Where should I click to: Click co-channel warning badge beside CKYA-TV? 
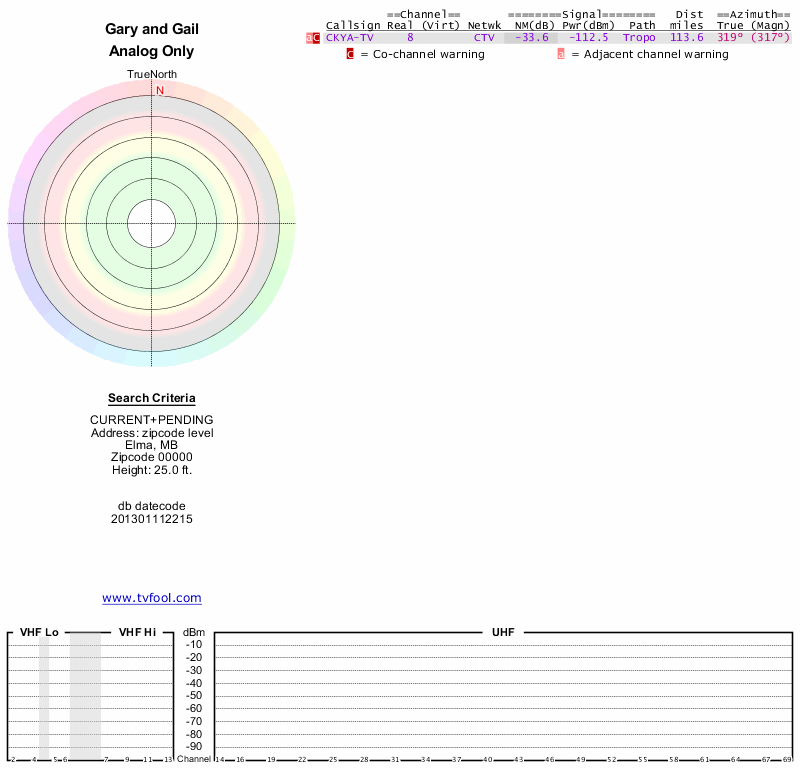pyautogui.click(x=316, y=38)
